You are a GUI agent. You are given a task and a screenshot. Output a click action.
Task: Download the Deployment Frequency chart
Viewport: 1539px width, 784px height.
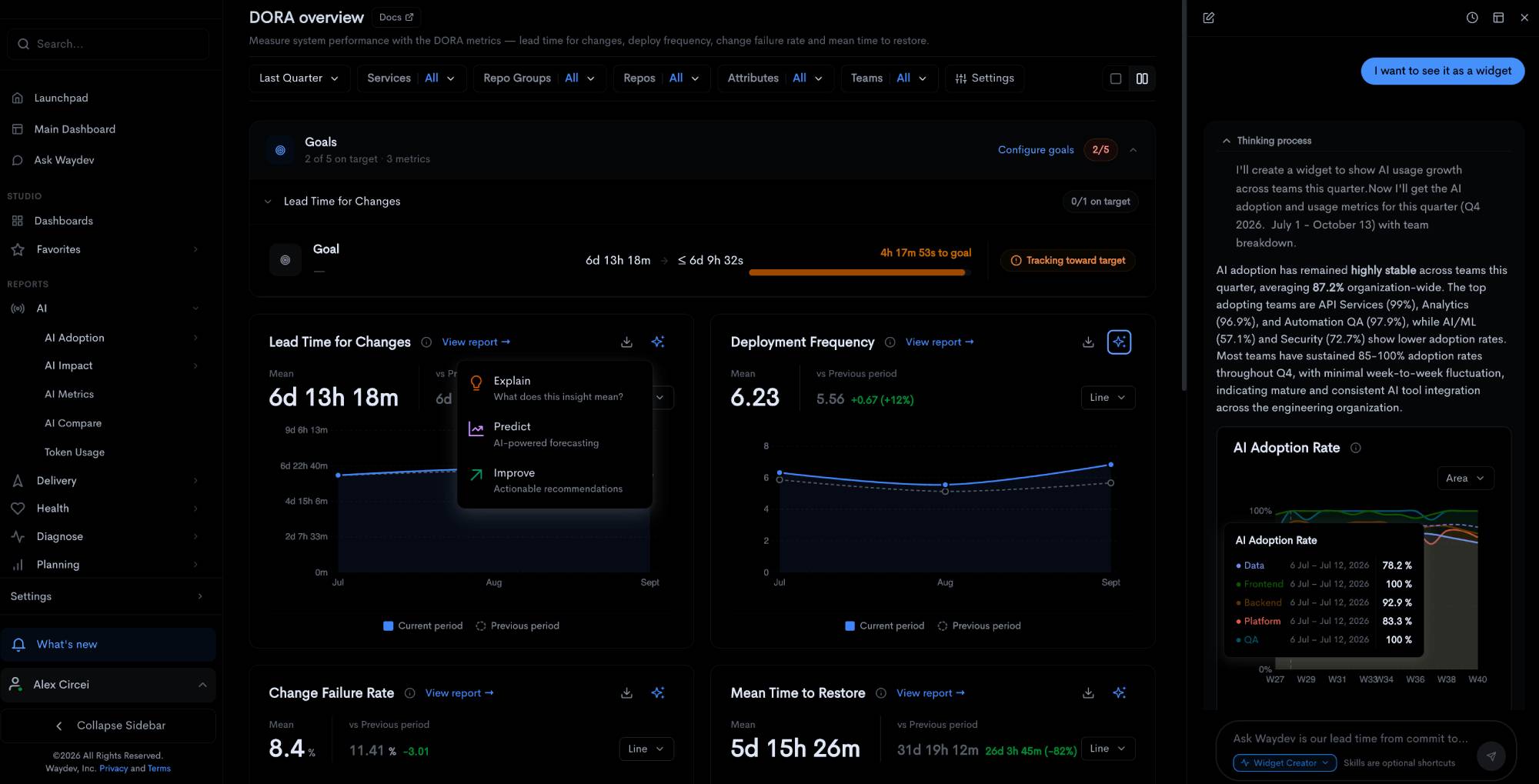tap(1088, 342)
